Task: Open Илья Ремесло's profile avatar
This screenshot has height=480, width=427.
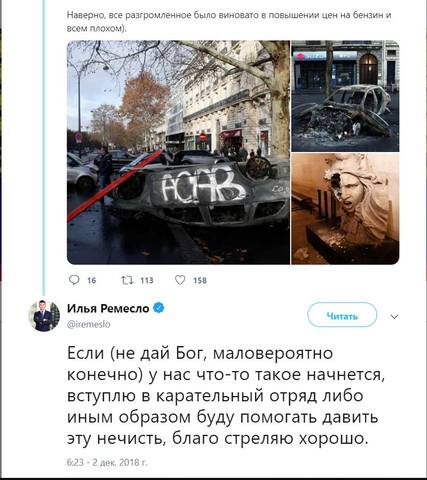Action: [44, 316]
